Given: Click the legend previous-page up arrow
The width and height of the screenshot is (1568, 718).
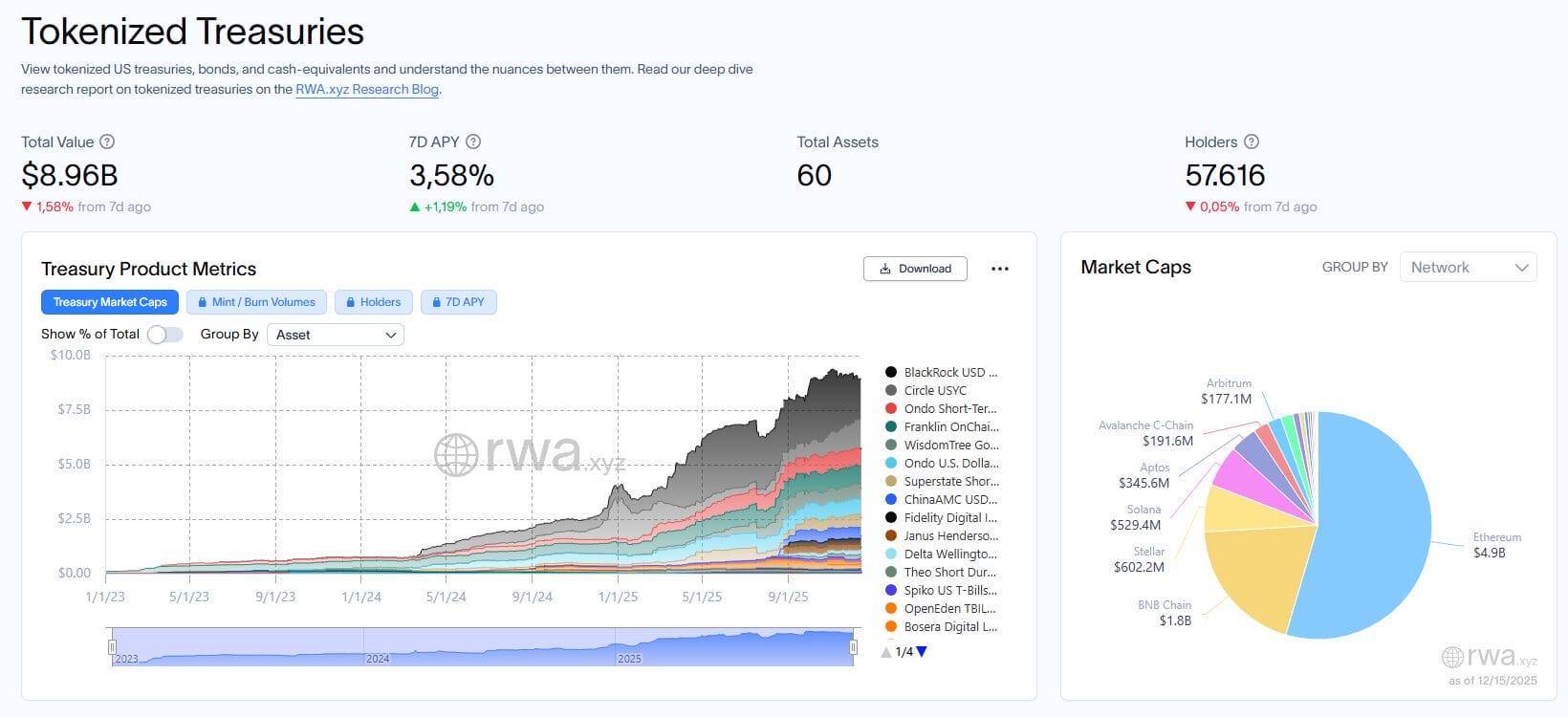Looking at the screenshot, I should click(x=886, y=652).
